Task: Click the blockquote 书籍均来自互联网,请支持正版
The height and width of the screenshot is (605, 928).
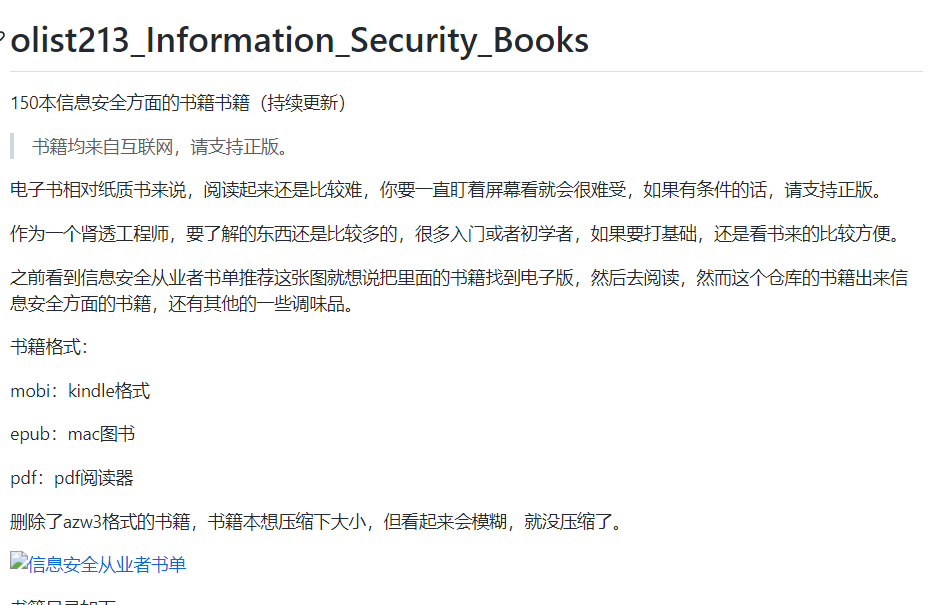Action: (x=160, y=146)
